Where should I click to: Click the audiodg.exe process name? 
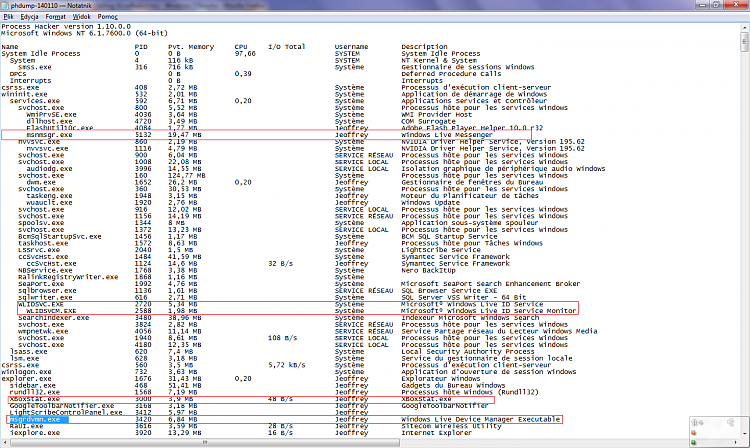(49, 169)
